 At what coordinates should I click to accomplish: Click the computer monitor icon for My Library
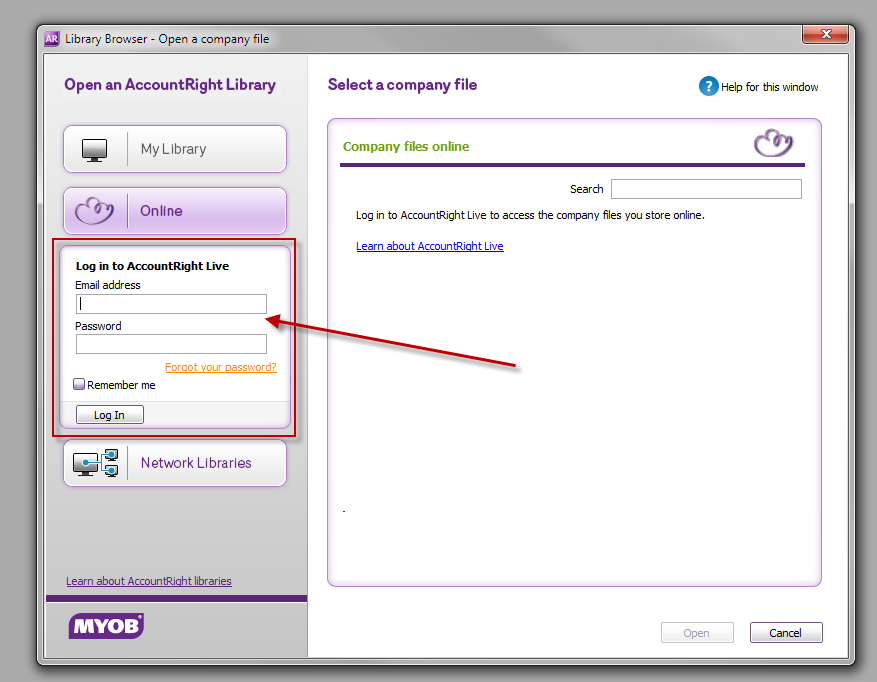94,150
